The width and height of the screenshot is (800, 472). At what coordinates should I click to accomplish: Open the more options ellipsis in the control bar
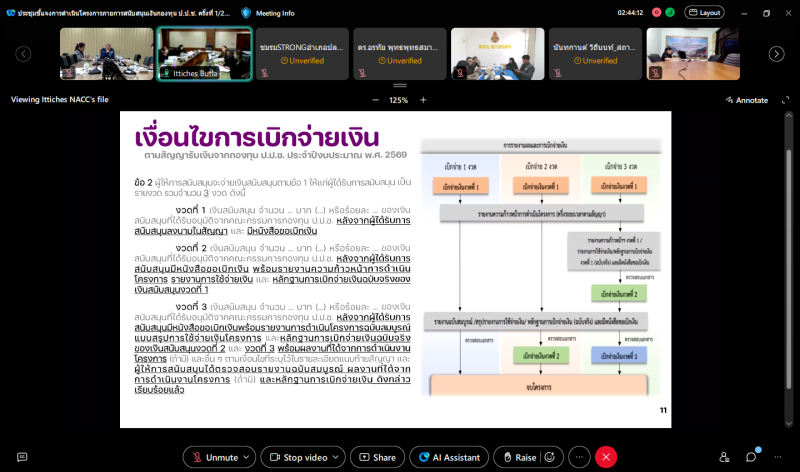coord(579,457)
